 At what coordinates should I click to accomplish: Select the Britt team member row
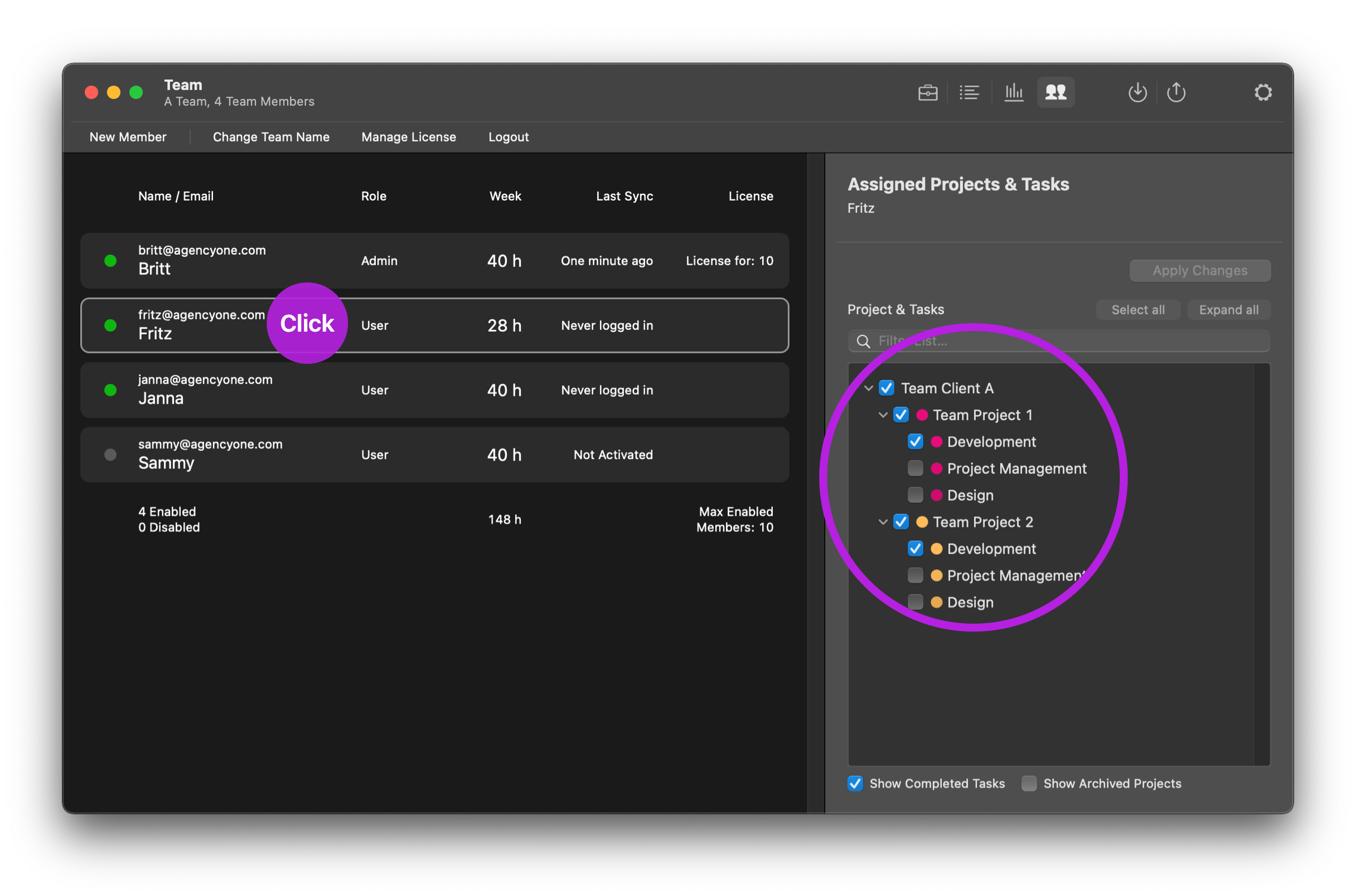(x=435, y=261)
